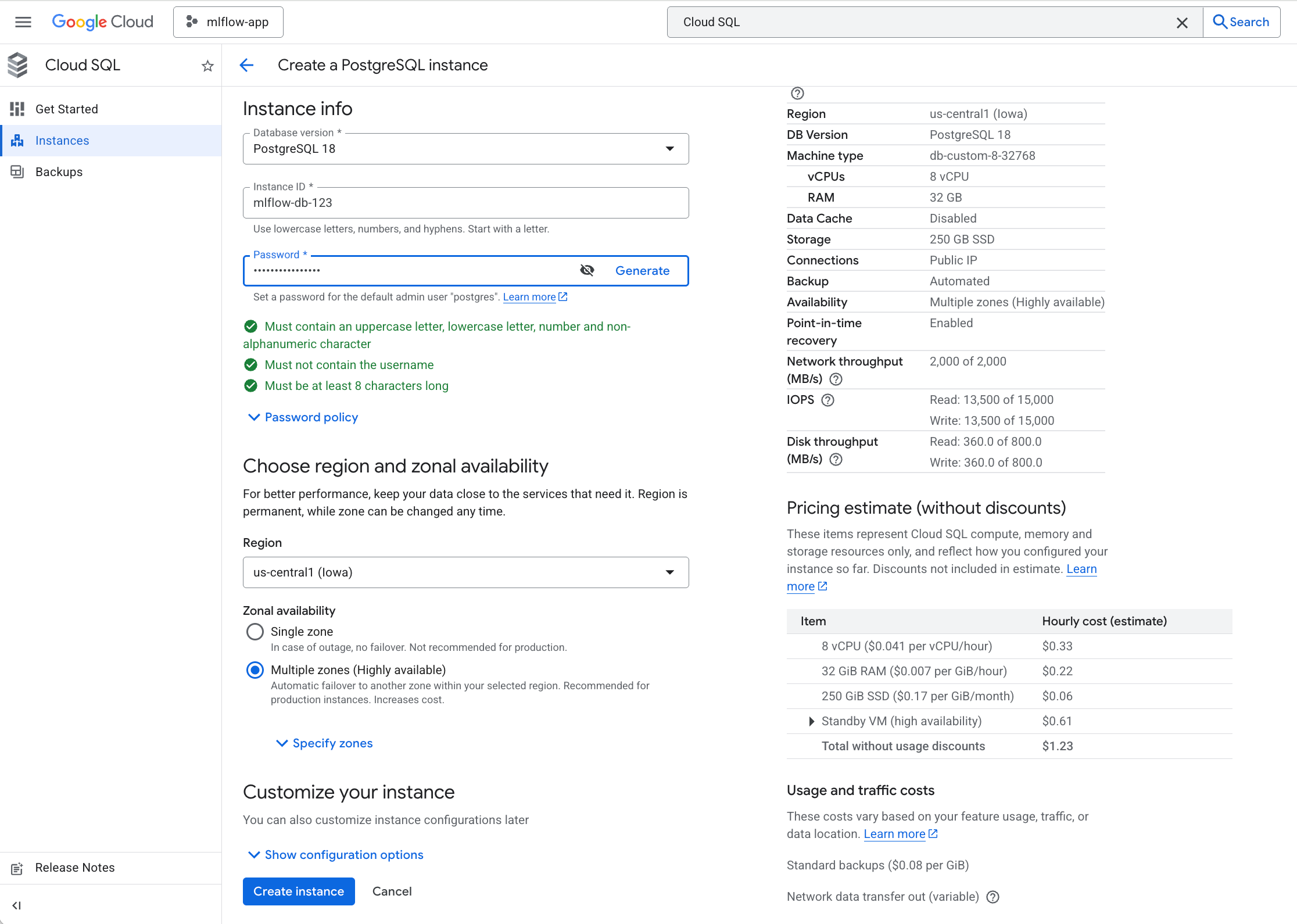The height and width of the screenshot is (924, 1297).
Task: Clear the Cloud SQL search query
Action: (1182, 22)
